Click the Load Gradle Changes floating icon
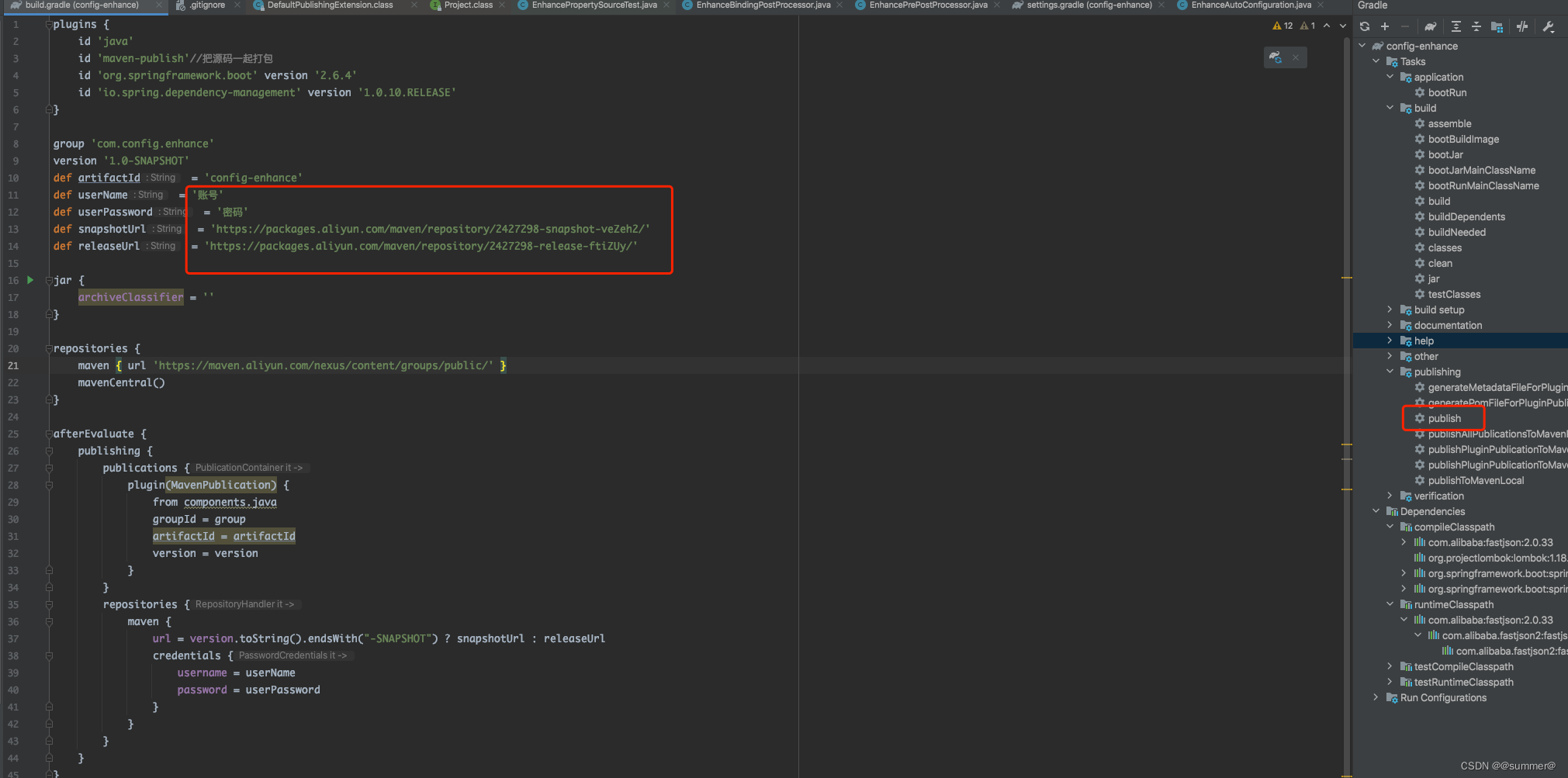The height and width of the screenshot is (778, 1568). [1276, 57]
